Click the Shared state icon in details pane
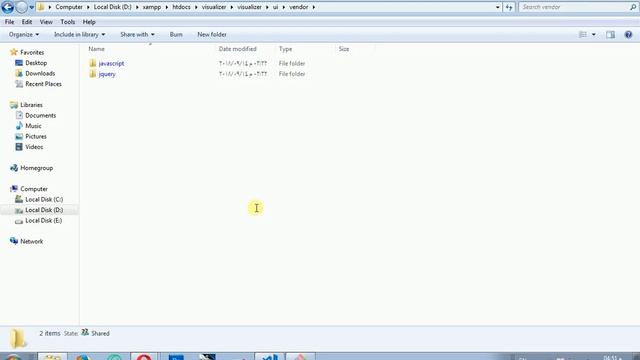The image size is (640, 360). tap(85, 333)
